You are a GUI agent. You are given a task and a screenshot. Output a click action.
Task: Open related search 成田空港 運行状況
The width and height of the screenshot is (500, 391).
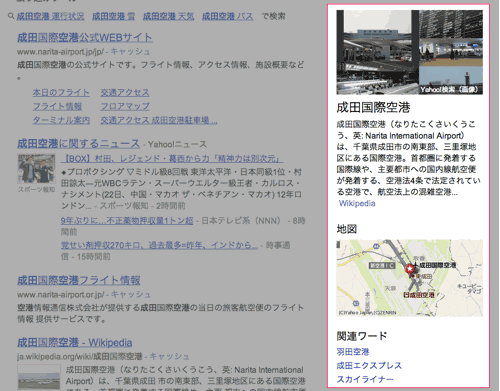[x=50, y=16]
